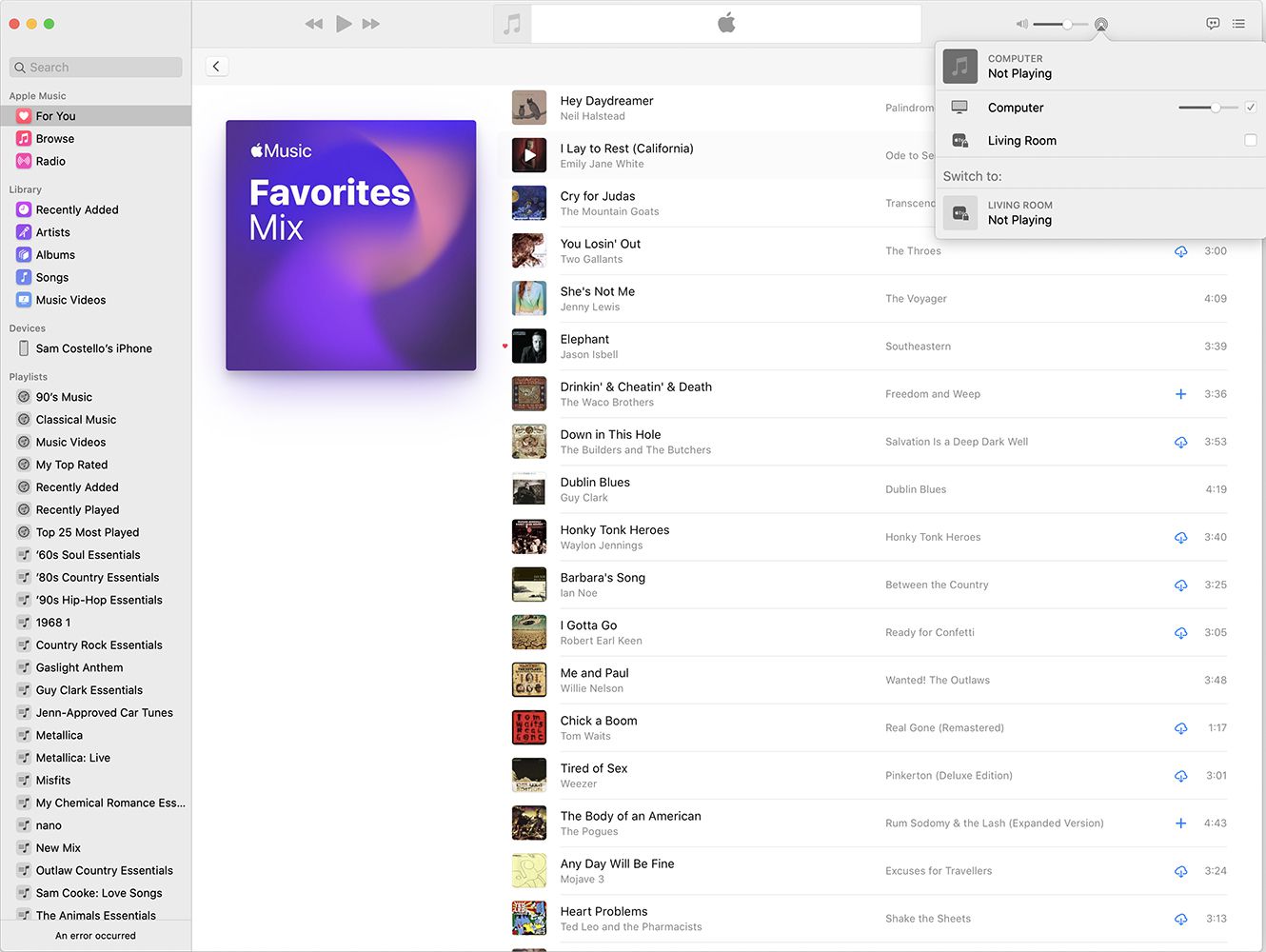
Task: Click Country Rock Essentials playlist icon
Action: 24,645
